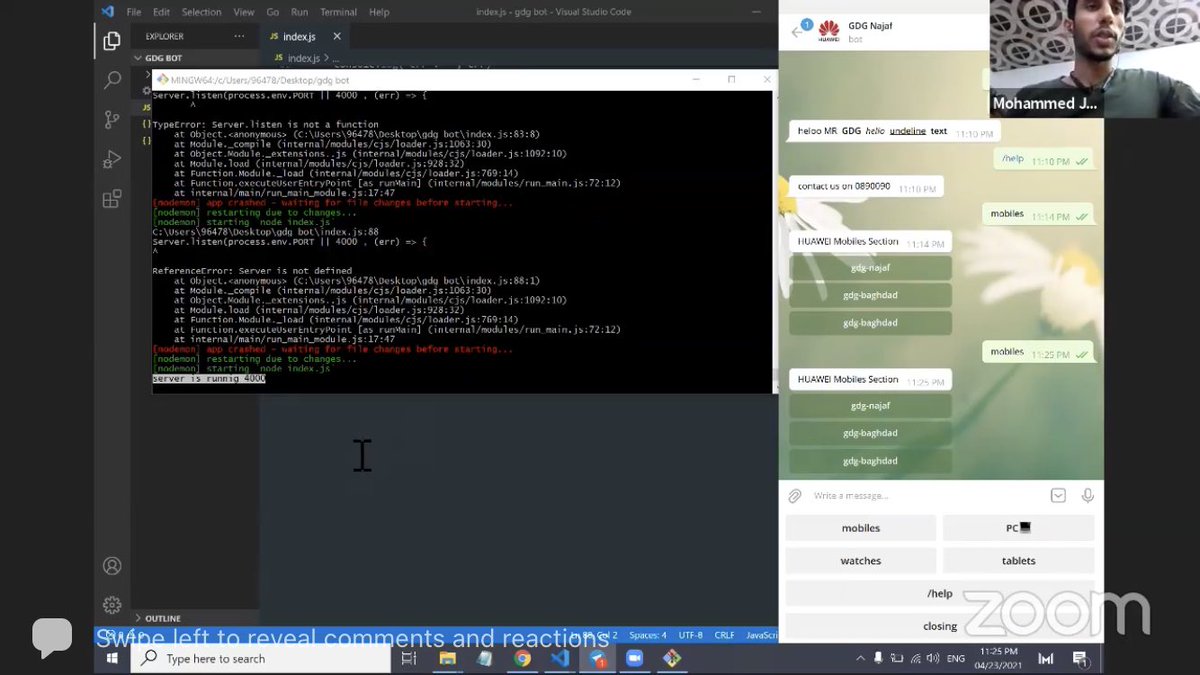Tap the PC keyboard button

click(x=1018, y=528)
